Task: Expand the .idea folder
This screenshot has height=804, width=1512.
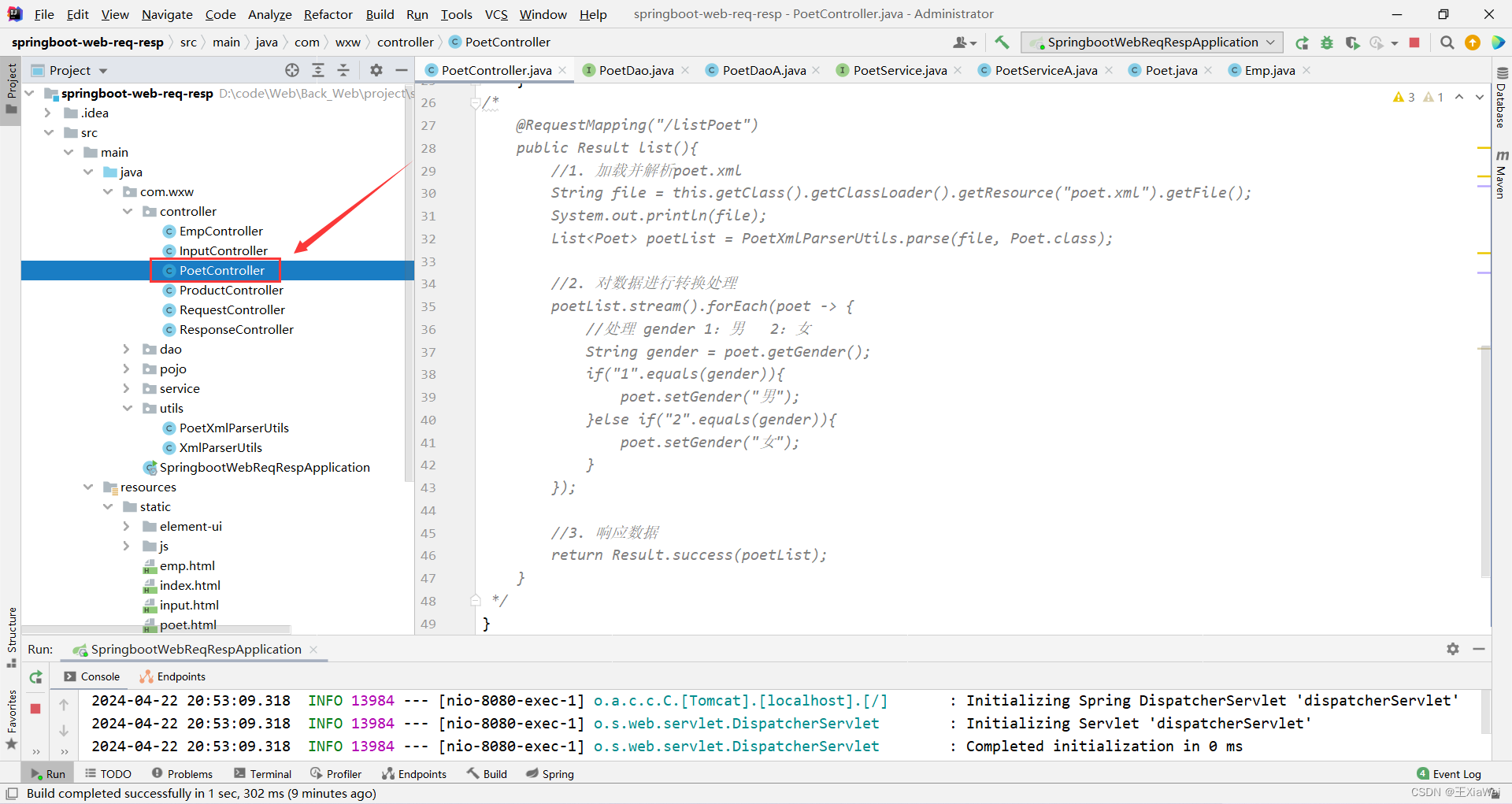Action: tap(47, 113)
